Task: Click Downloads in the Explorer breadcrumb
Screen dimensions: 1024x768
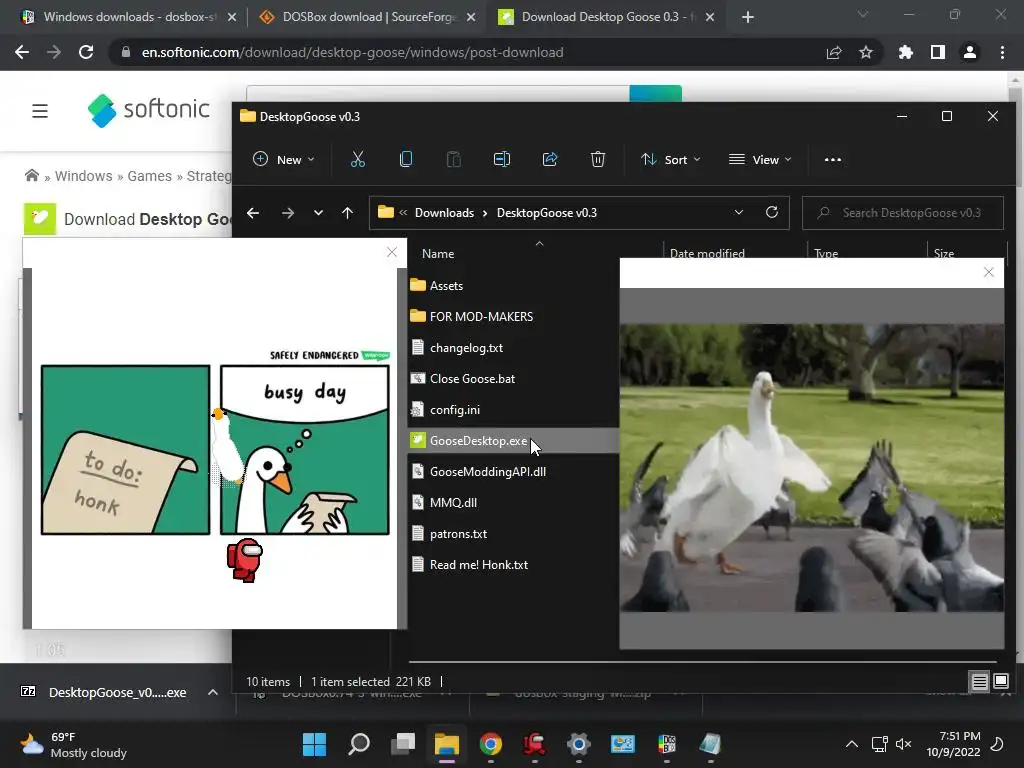Action: tap(444, 213)
